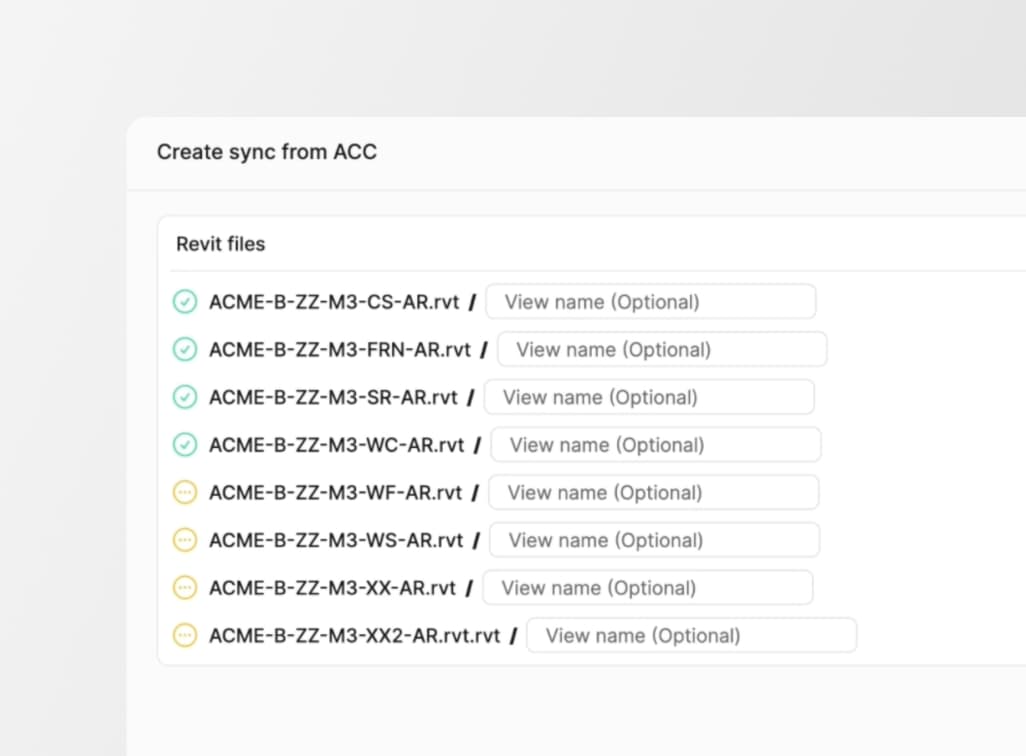
Task: Focus the view name field for CS-AR.rvt
Action: pos(650,302)
